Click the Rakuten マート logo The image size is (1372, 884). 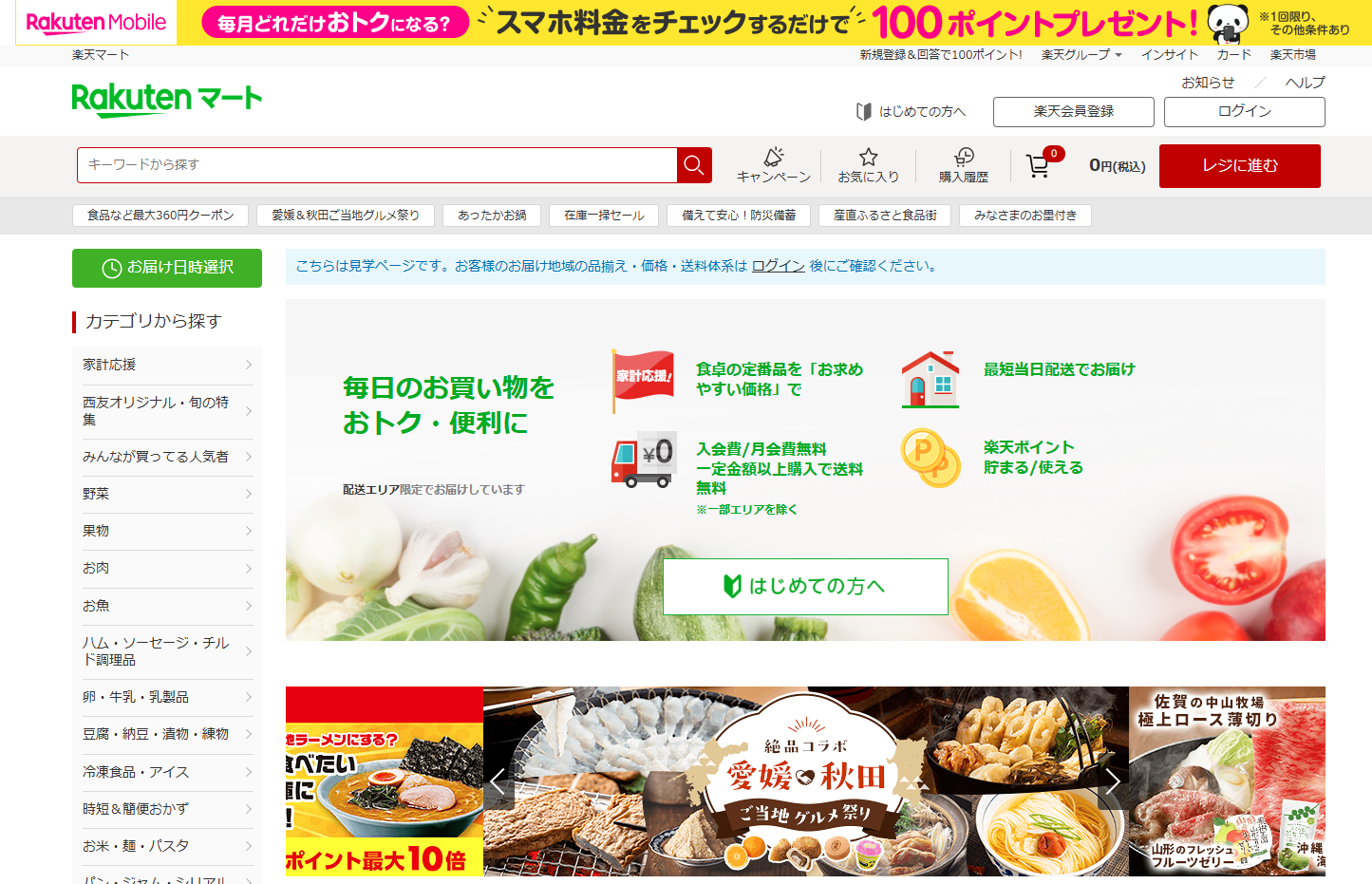tap(167, 99)
